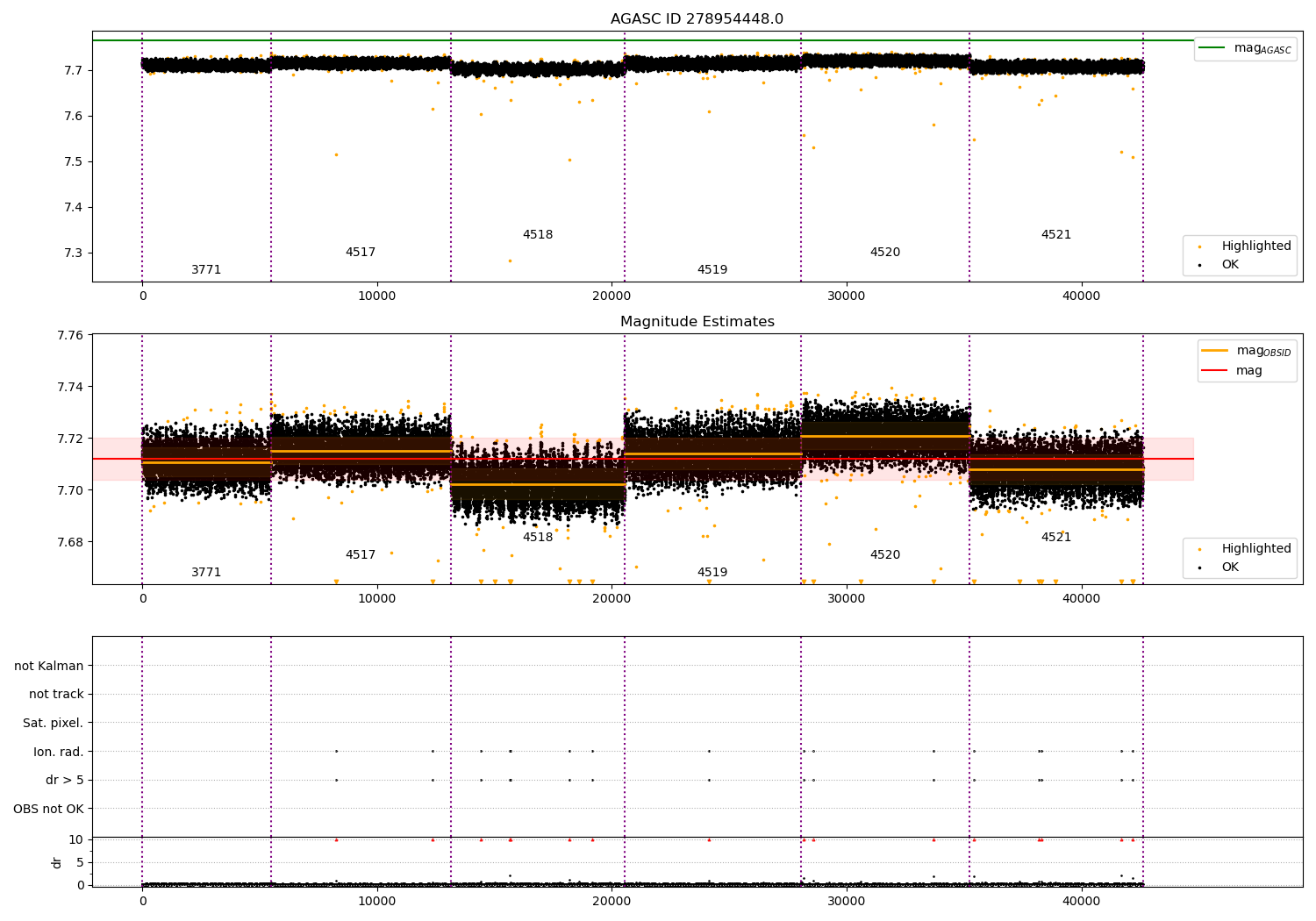Image resolution: width=1316 pixels, height=921 pixels.
Task: Click x-axis tick 10000 in Magnitude Estimates plot
Action: [377, 599]
